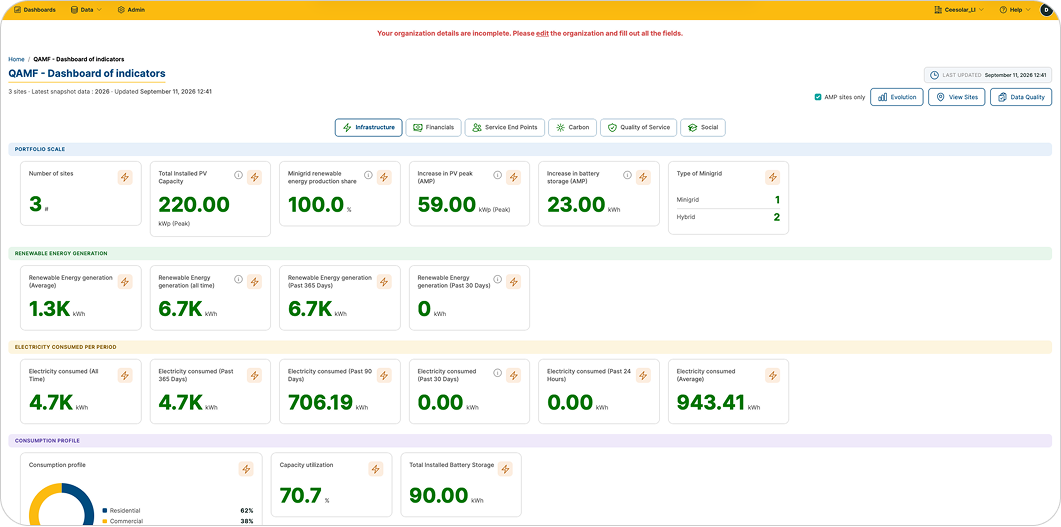The height and width of the screenshot is (527, 1061).
Task: Click lightning icon on Increase in battery storage card
Action: (x=644, y=177)
